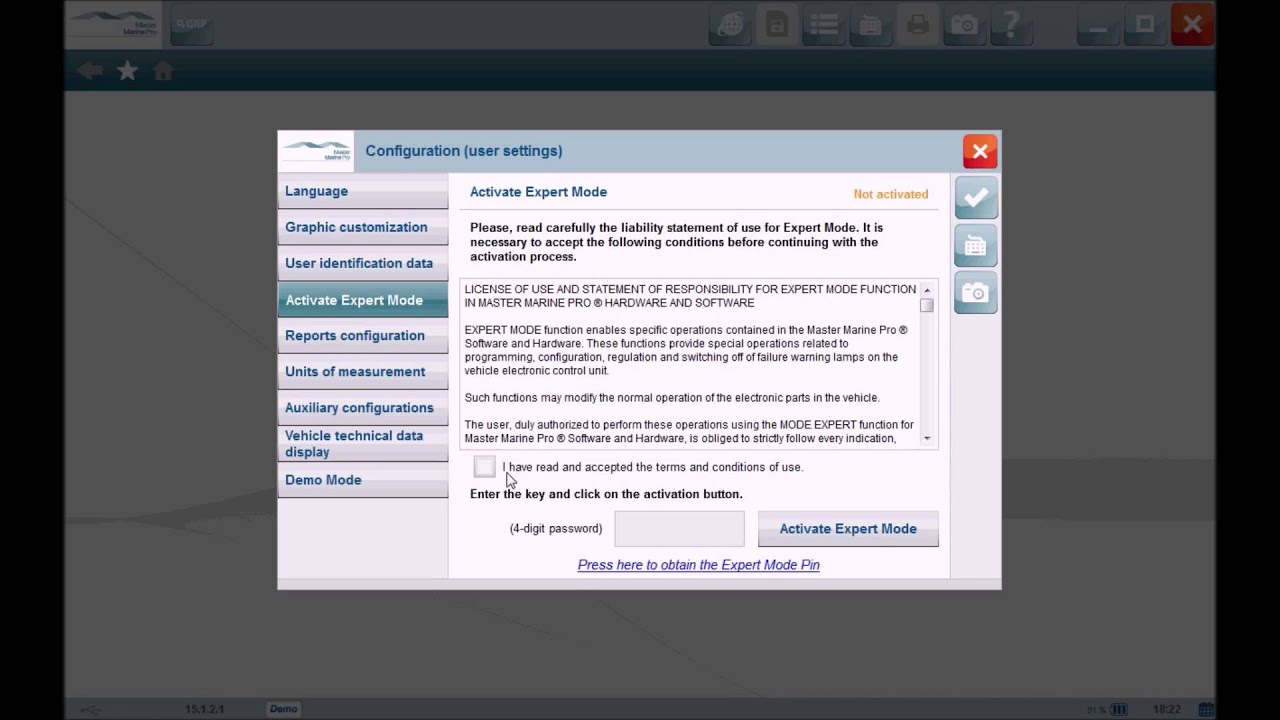
Task: Click the Activate Expert Mode button
Action: (848, 529)
